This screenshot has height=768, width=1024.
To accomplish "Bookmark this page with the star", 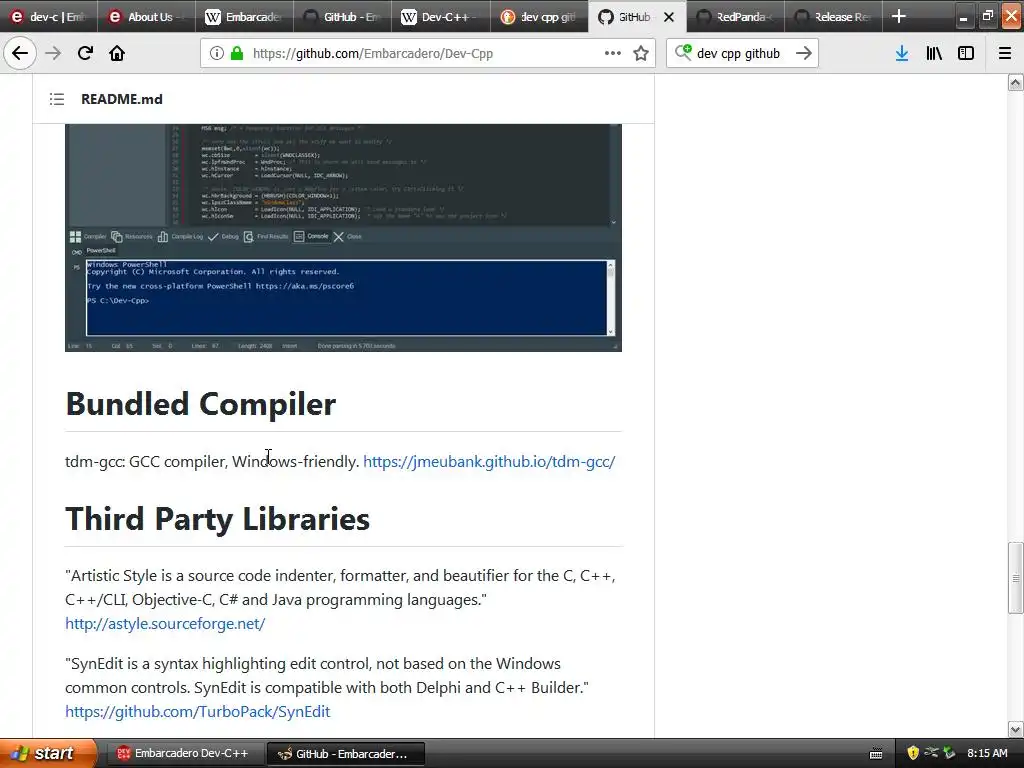I will click(x=641, y=54).
